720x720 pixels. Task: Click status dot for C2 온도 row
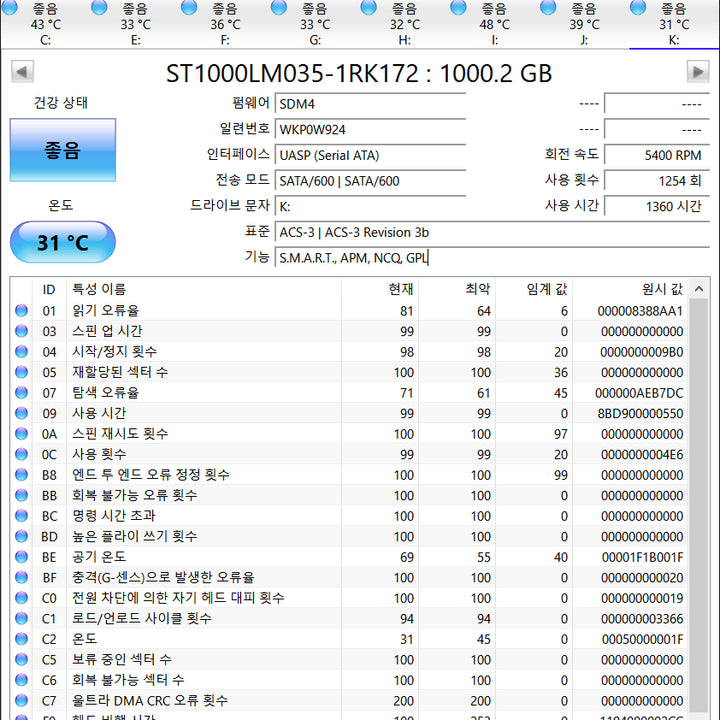click(x=21, y=639)
